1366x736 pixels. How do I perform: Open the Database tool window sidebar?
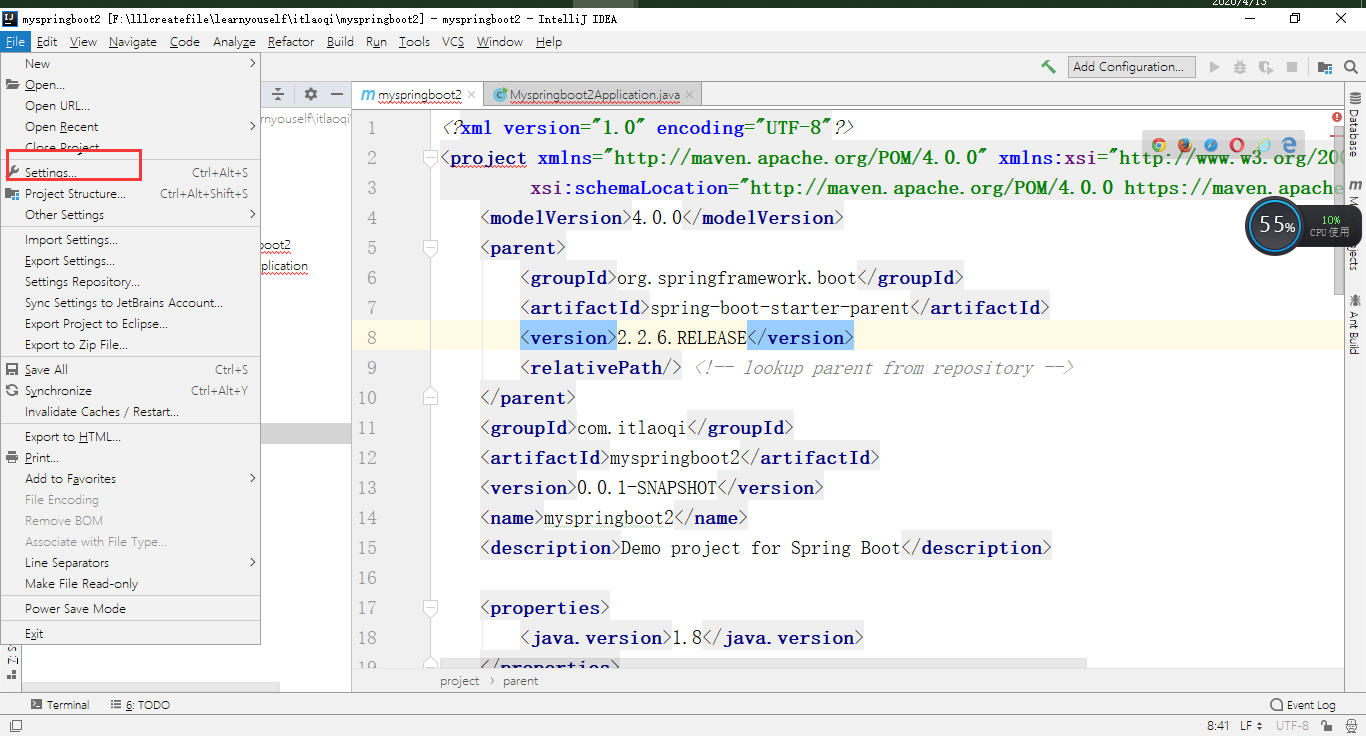1356,122
